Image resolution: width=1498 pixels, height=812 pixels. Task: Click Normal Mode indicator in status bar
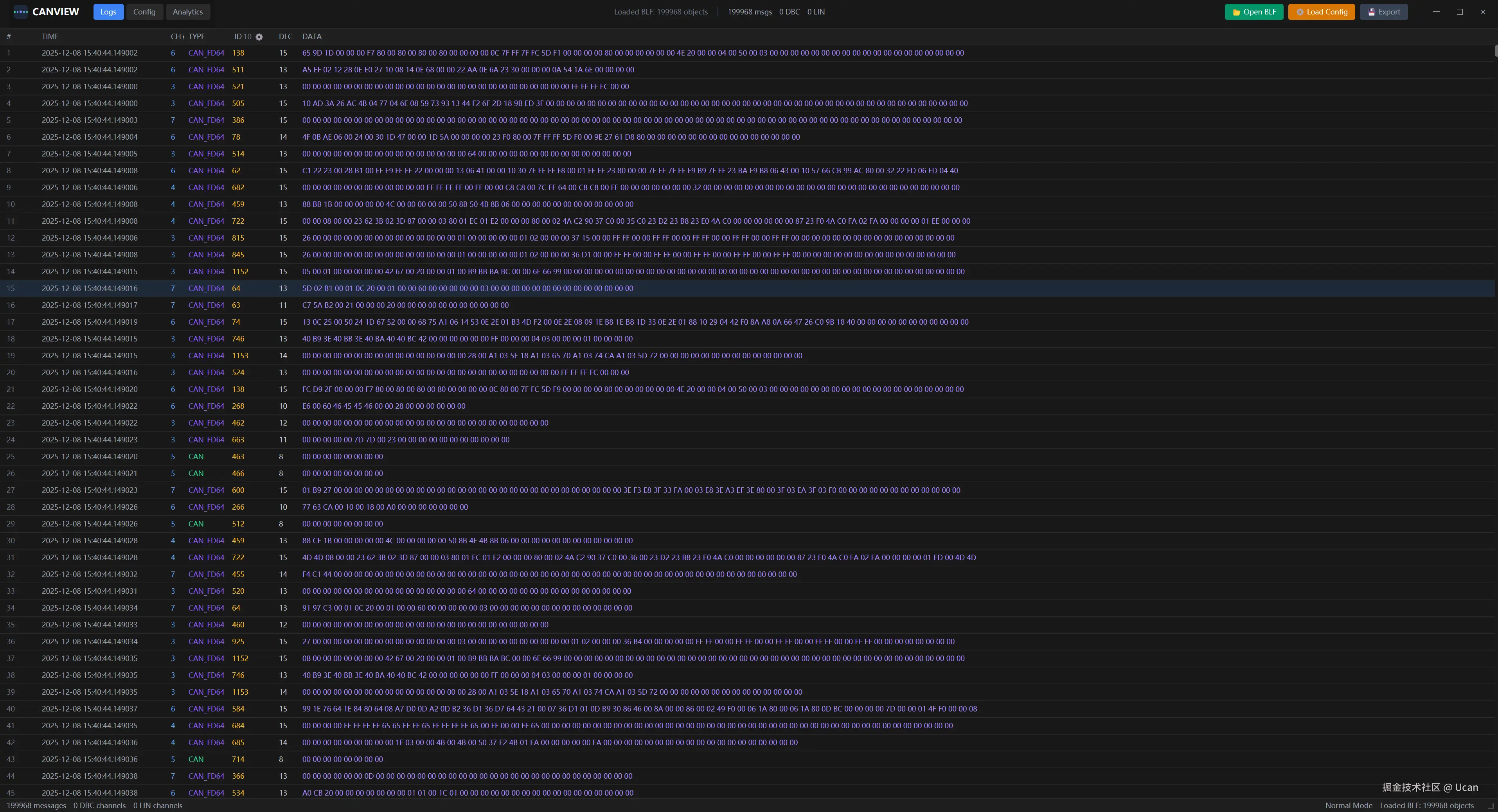(x=1348, y=806)
